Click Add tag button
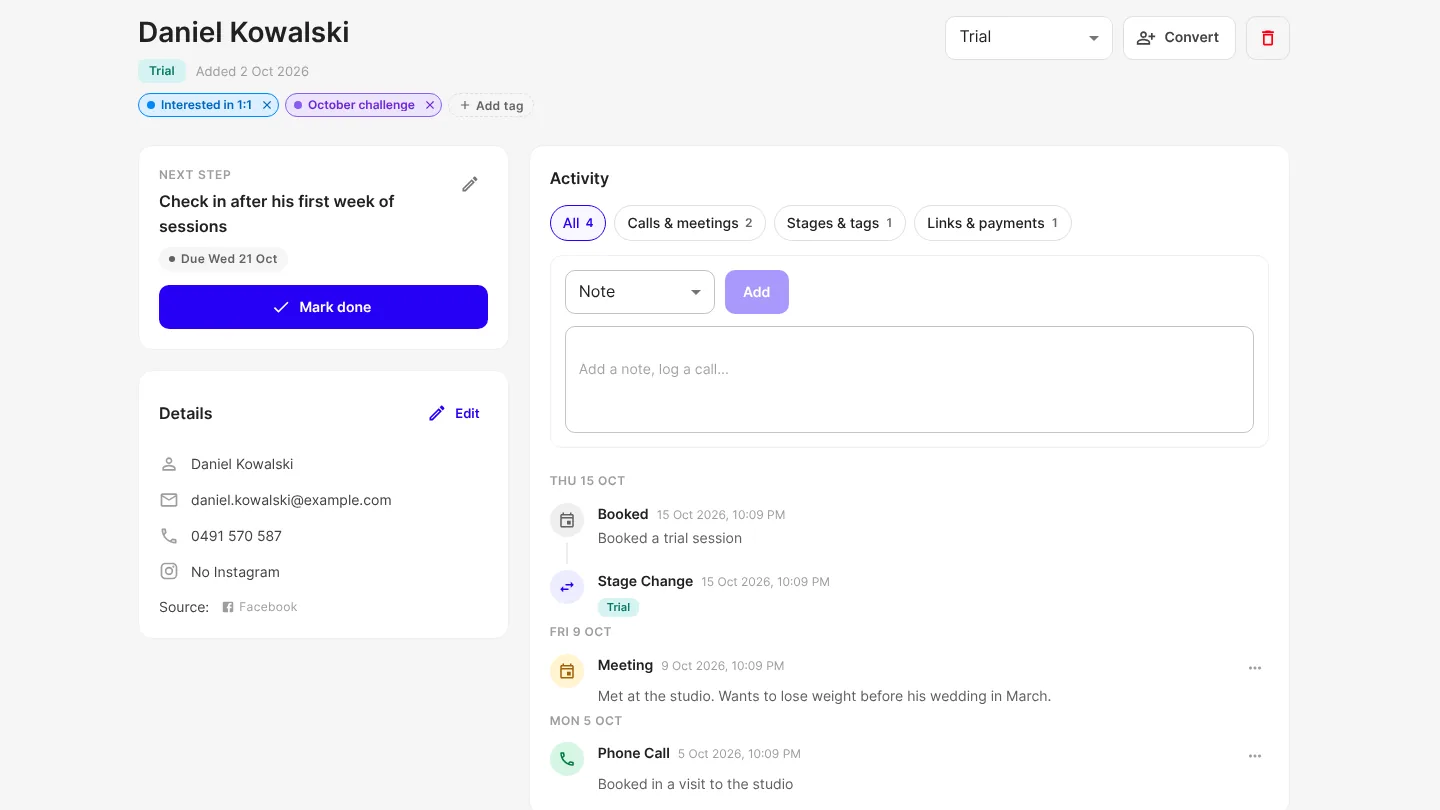Viewport: 1440px width, 810px height. pos(491,105)
